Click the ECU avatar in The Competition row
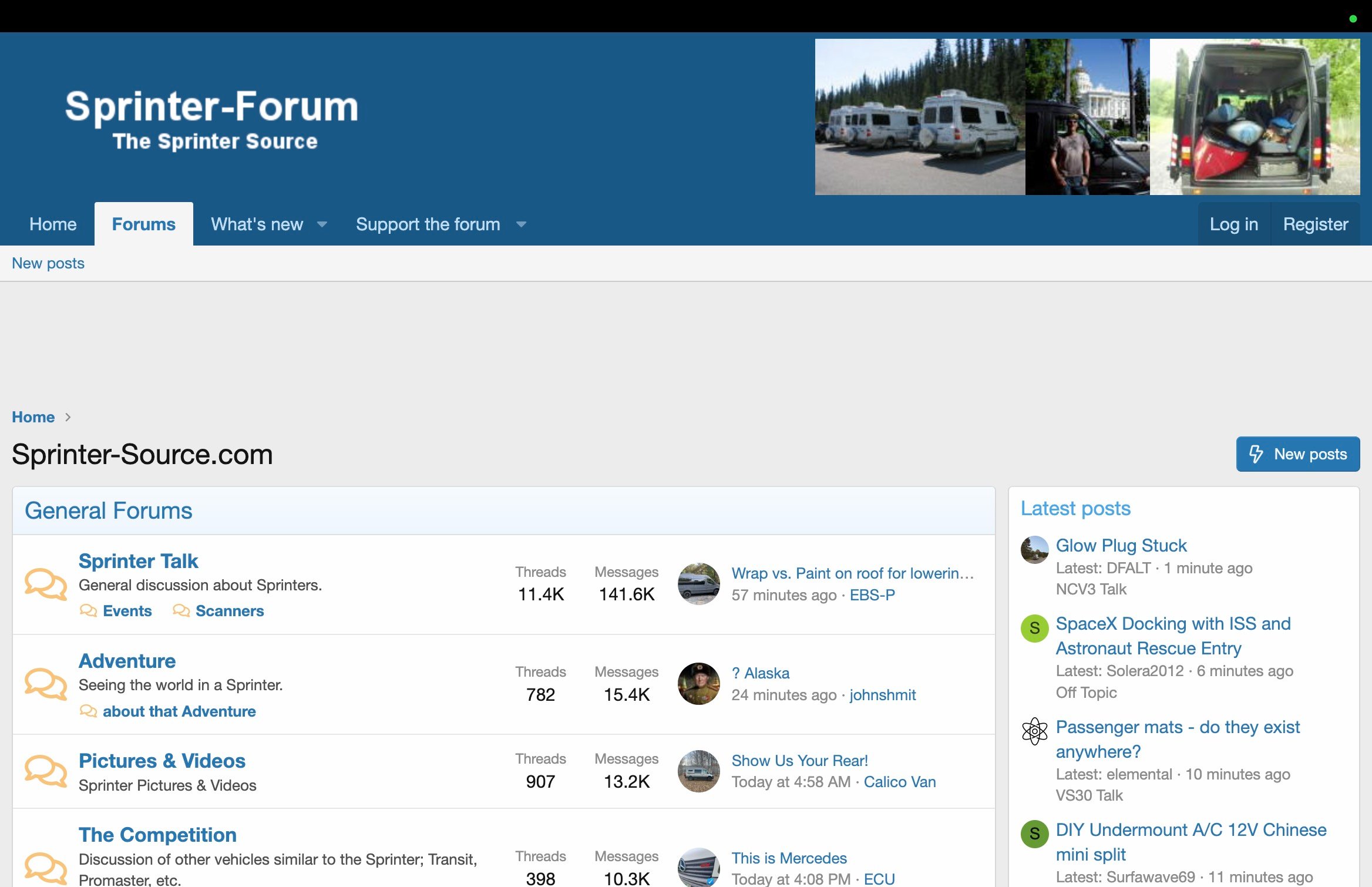The height and width of the screenshot is (887, 1372). pyautogui.click(x=698, y=868)
